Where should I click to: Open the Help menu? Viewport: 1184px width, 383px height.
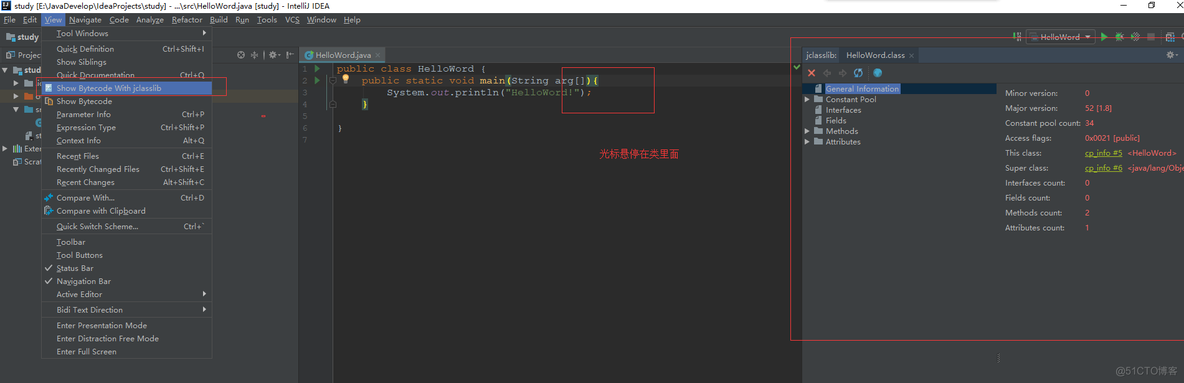(x=352, y=20)
